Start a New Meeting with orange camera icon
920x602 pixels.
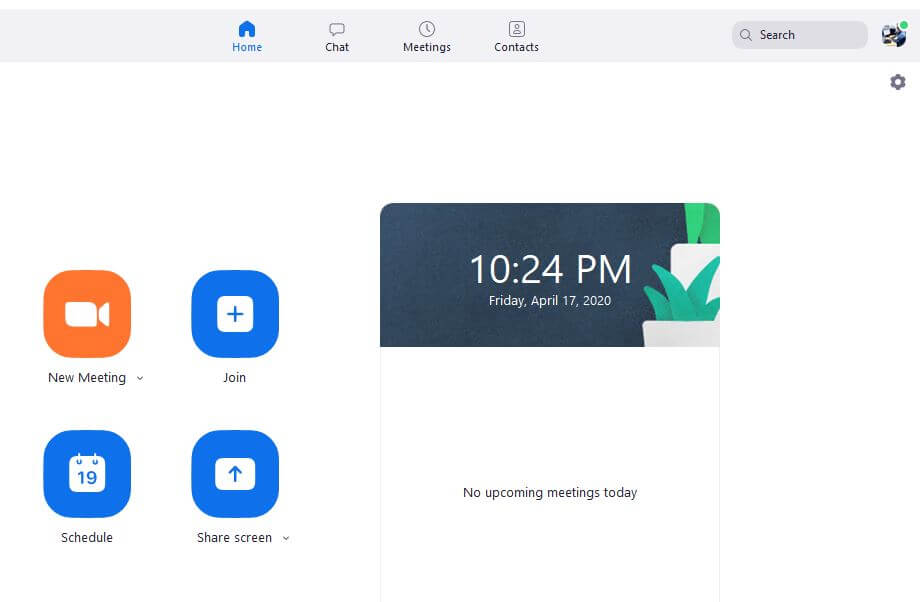coord(87,314)
